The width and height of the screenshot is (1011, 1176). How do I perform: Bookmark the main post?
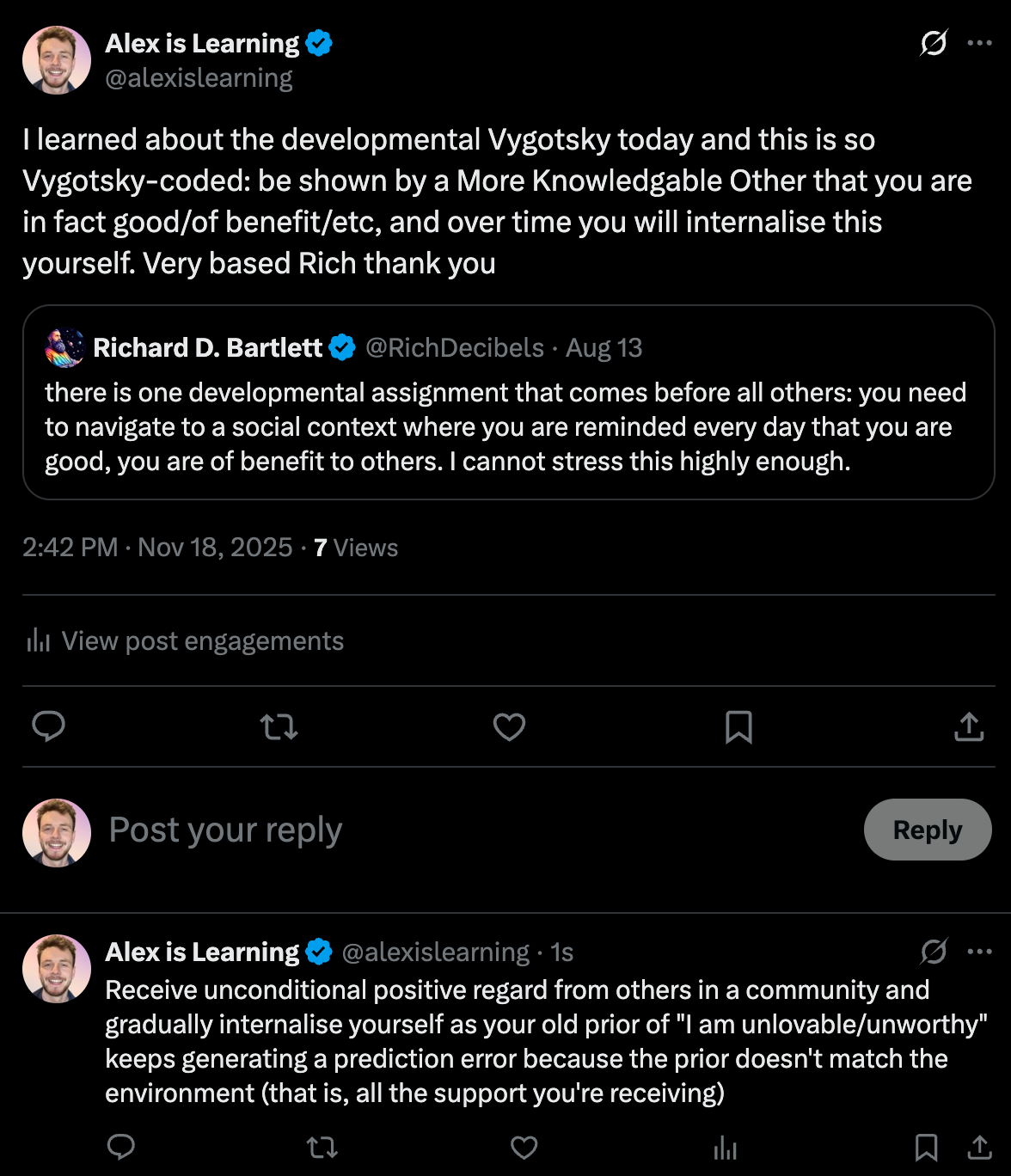tap(738, 727)
